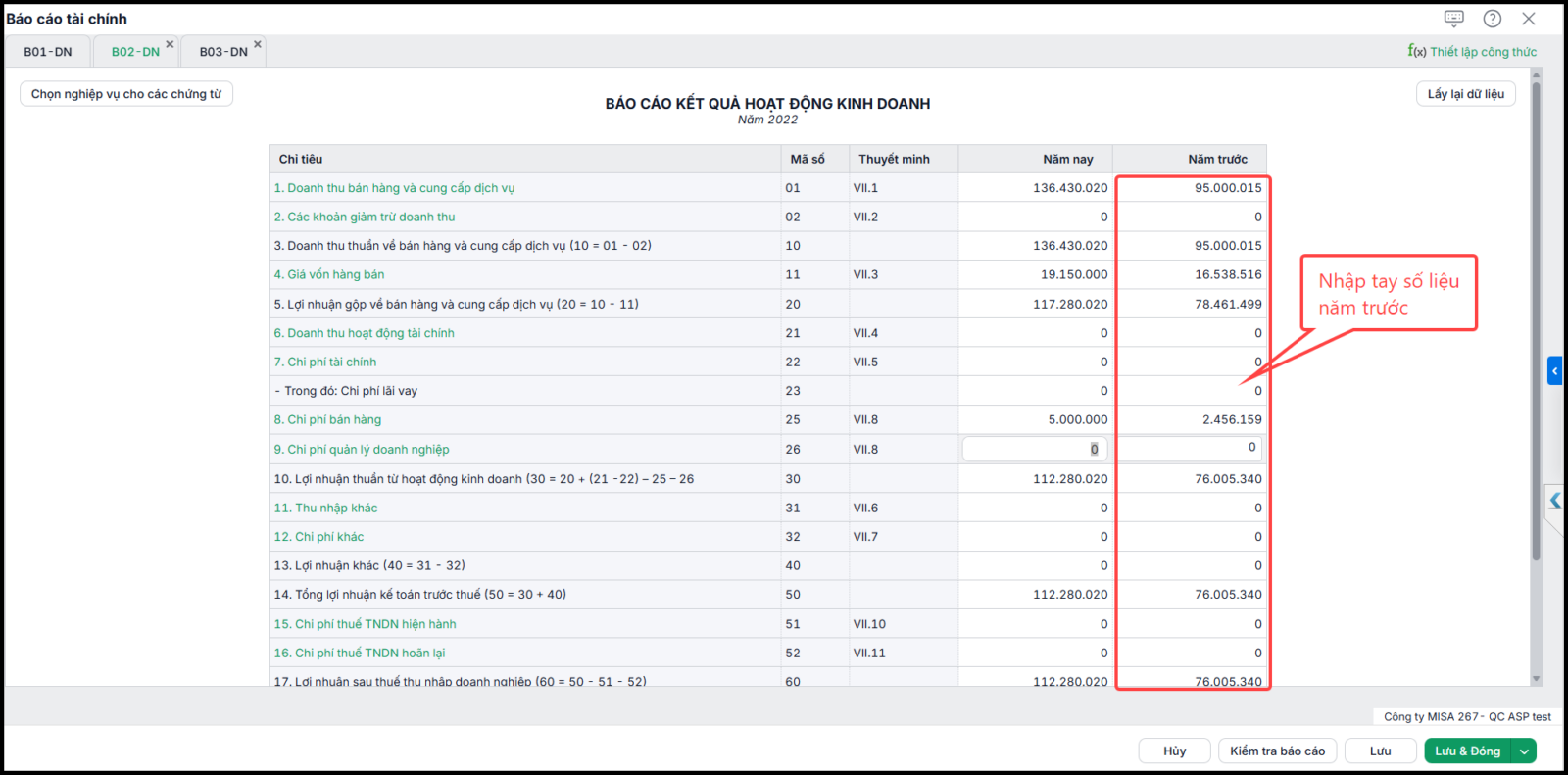Click the Năm trước input for code 26
This screenshot has height=775, width=1568.
1191,449
